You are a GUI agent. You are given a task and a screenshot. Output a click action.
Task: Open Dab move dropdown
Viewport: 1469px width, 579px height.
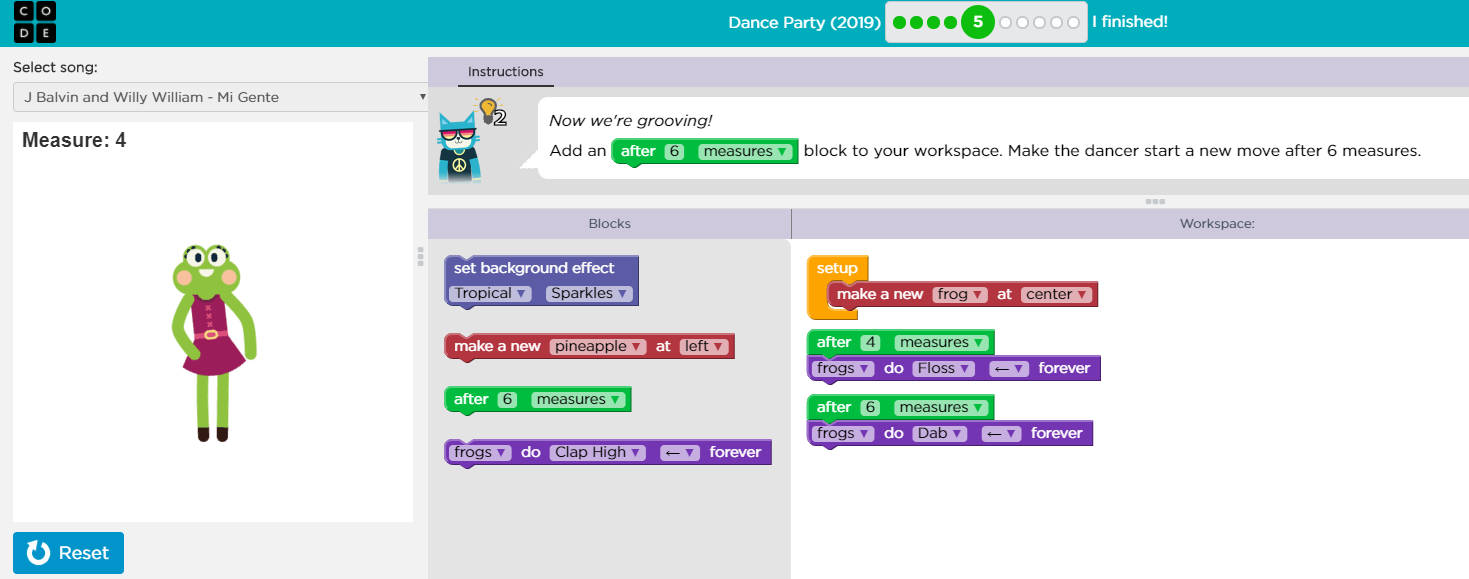click(x=940, y=433)
